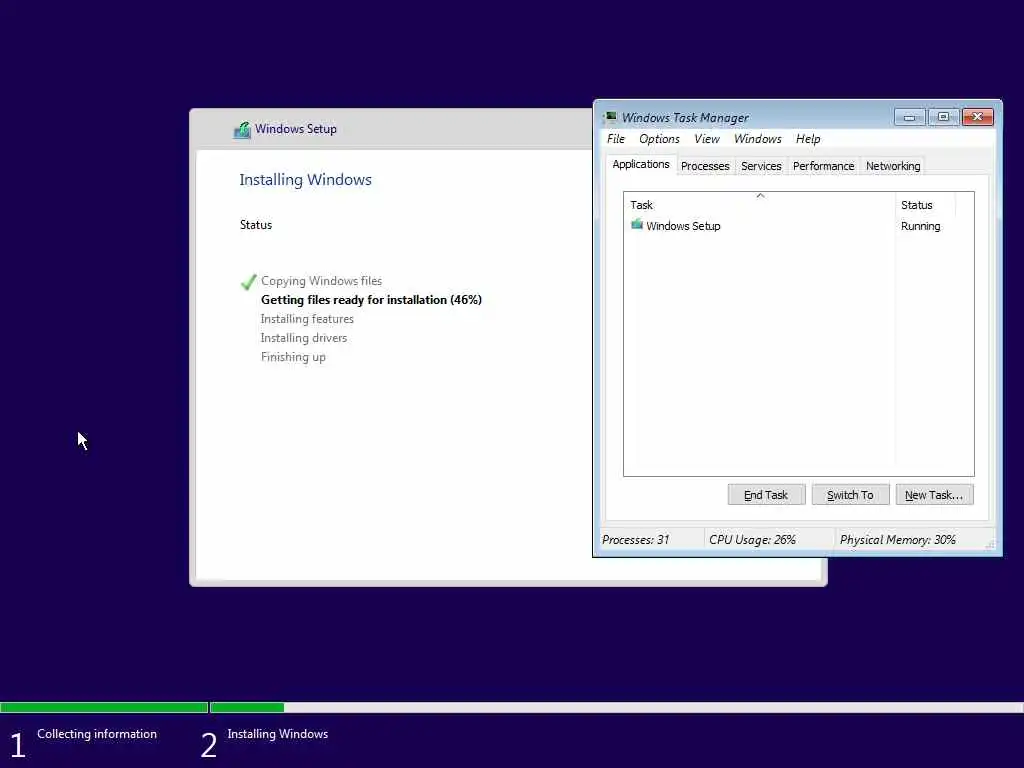Click the Installing drivers step
Viewport: 1024px width, 768px height.
point(304,338)
